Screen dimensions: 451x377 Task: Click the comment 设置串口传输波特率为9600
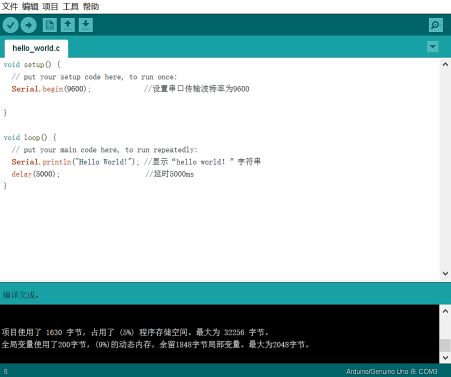pyautogui.click(x=197, y=89)
